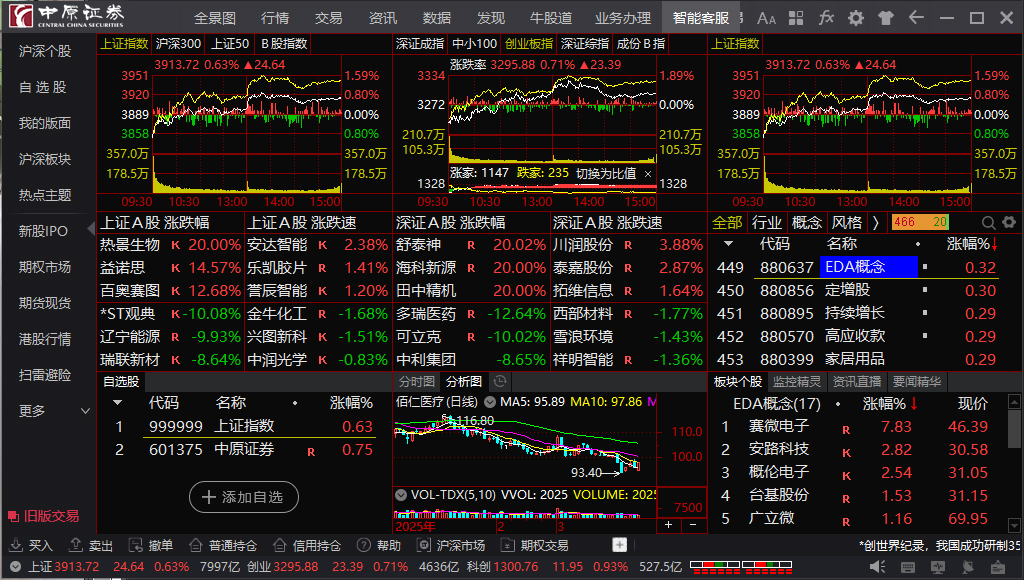Zoom out the chart with the minus button
The height and width of the screenshot is (580, 1024).
point(693,524)
